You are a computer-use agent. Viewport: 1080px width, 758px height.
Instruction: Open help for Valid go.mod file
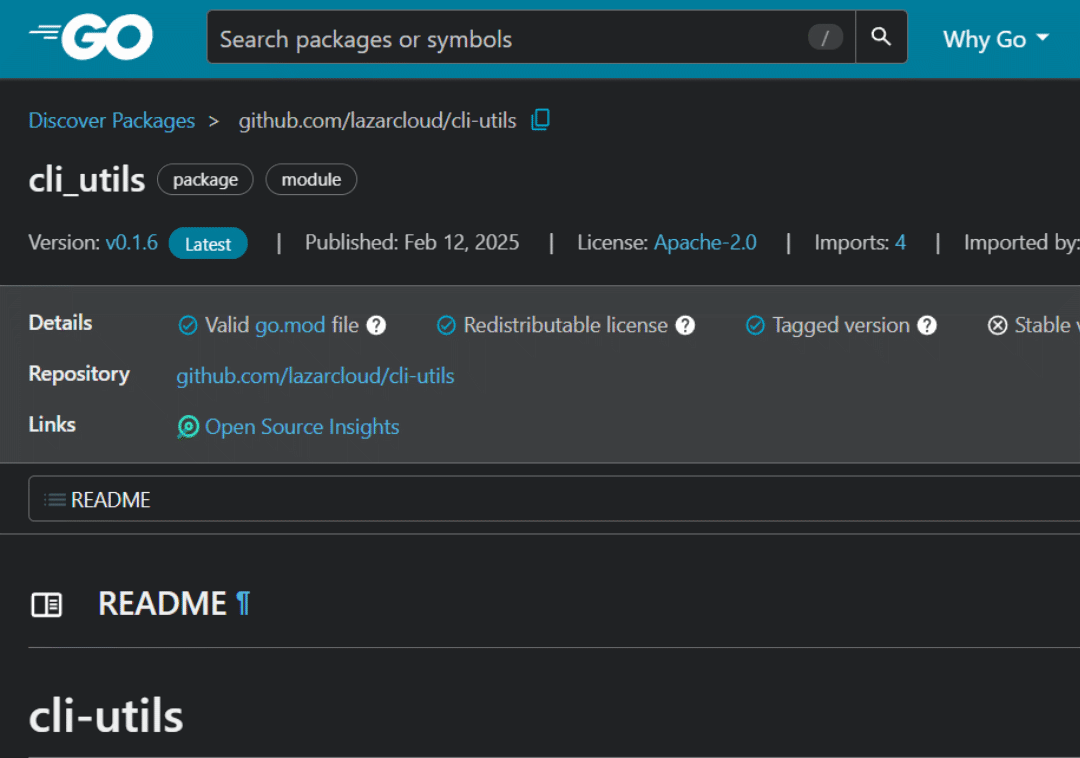click(x=376, y=326)
